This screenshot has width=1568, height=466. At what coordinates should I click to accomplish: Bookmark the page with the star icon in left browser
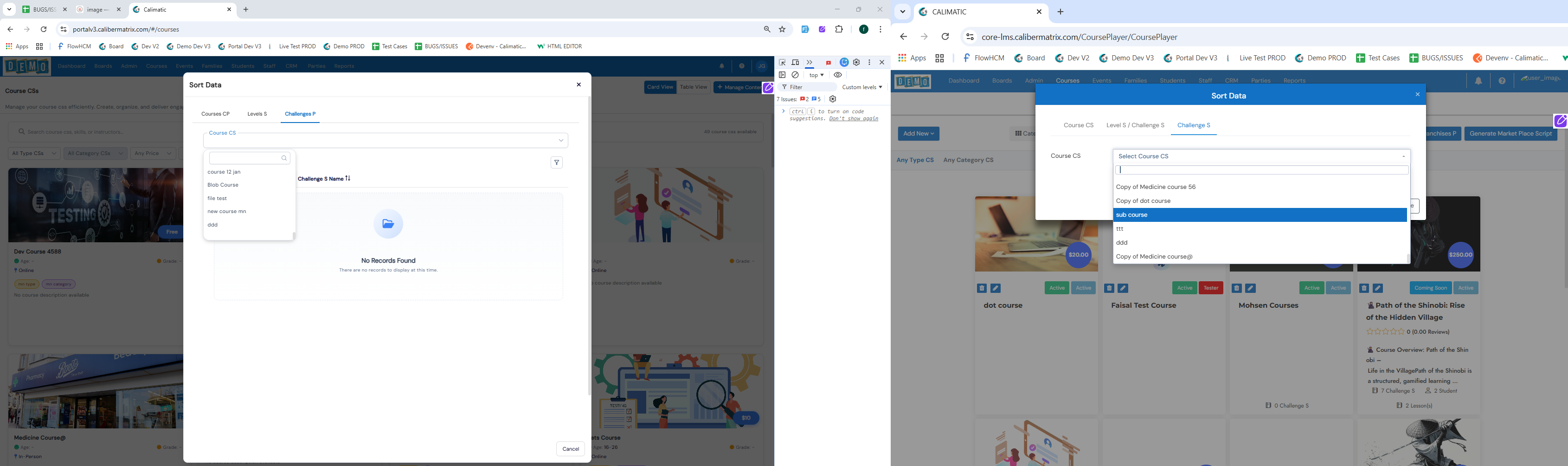pyautogui.click(x=782, y=29)
